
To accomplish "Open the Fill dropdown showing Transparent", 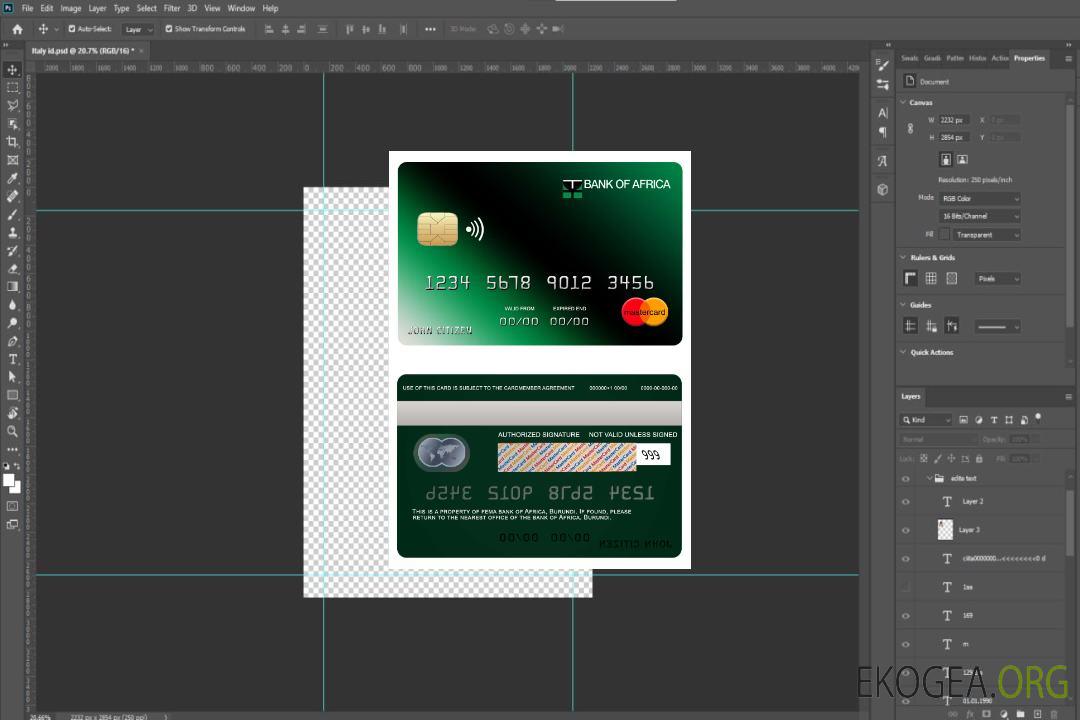I will 986,235.
